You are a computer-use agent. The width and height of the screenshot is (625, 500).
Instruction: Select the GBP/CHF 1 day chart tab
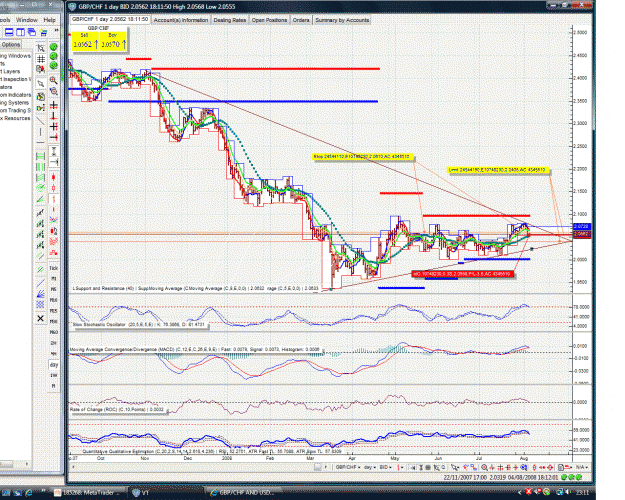(x=110, y=20)
